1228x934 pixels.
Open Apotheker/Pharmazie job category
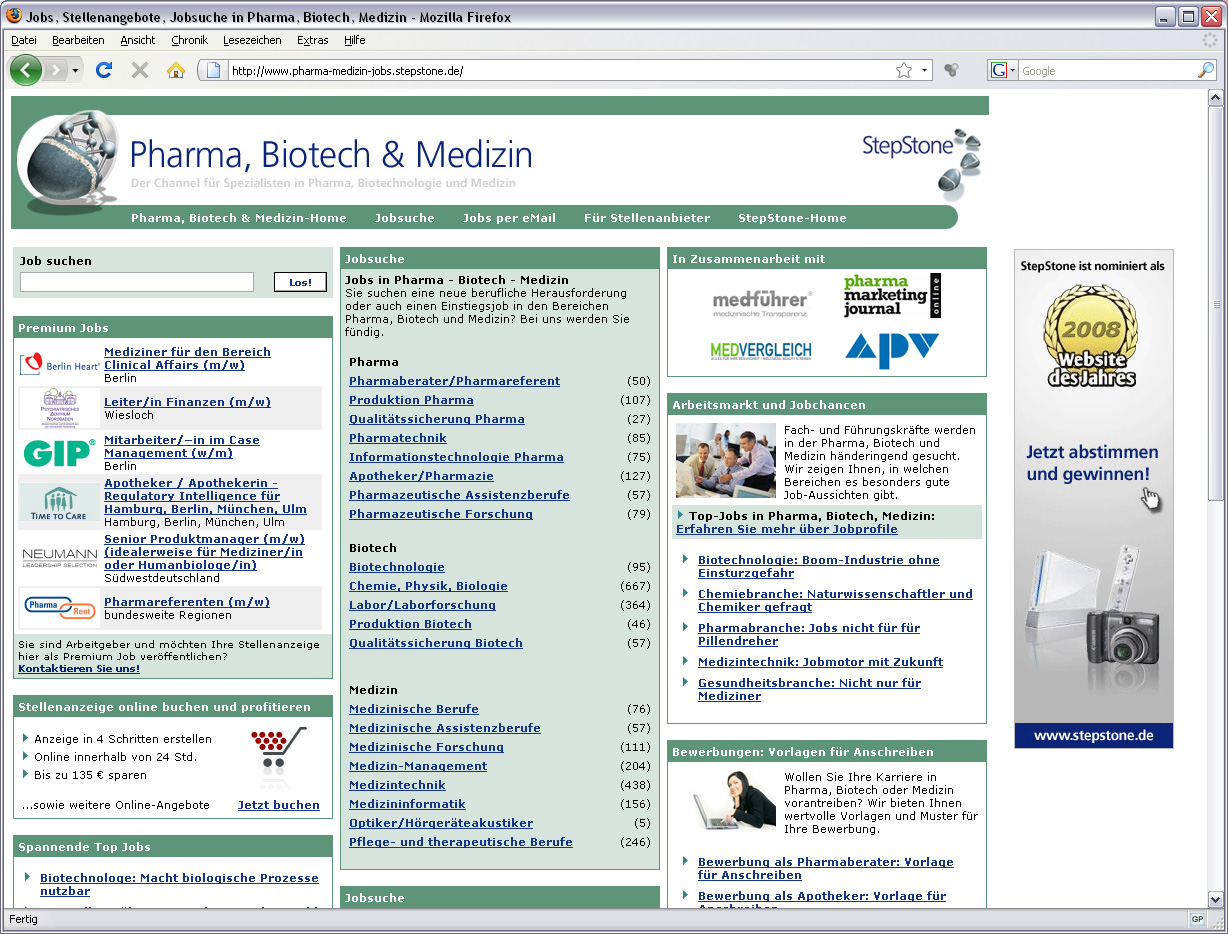click(421, 476)
